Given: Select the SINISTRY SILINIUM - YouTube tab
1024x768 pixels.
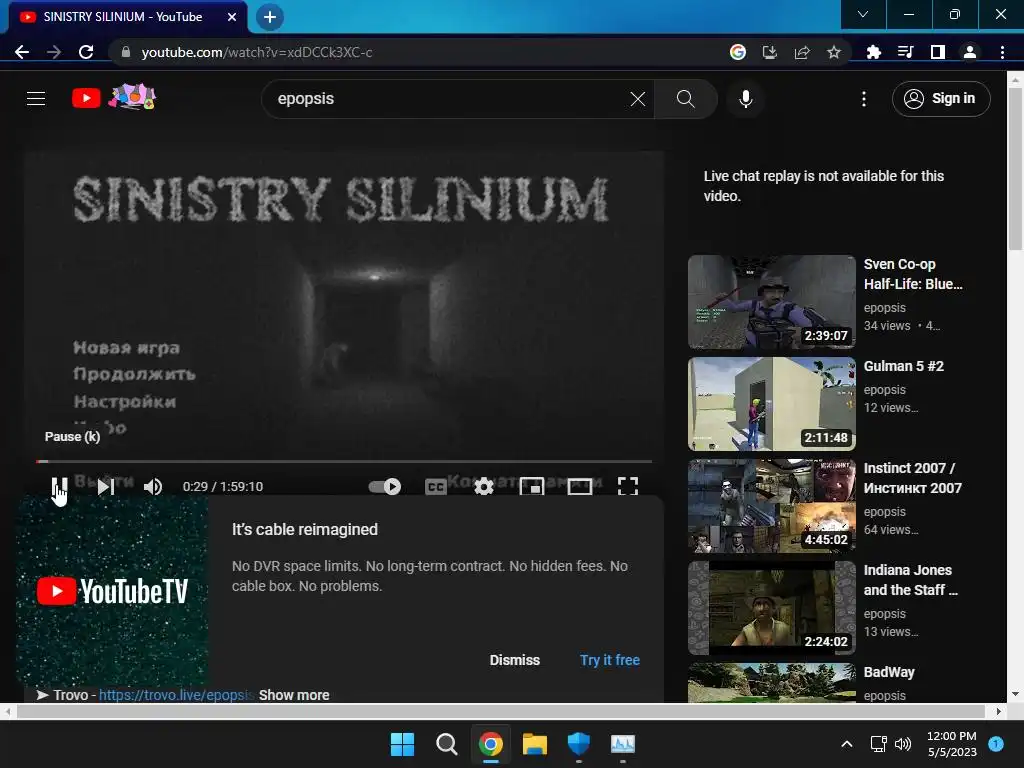Looking at the screenshot, I should tap(128, 17).
